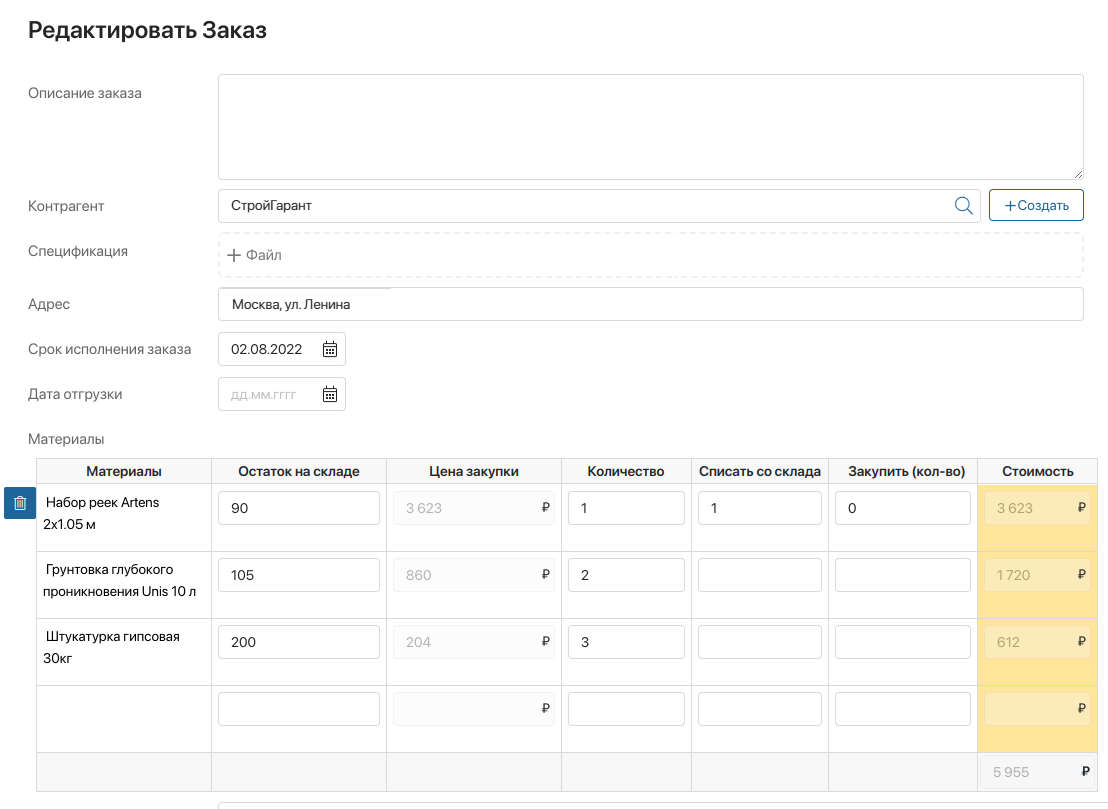Select Штукатурка гипсовая 30кг material cell

click(123, 647)
